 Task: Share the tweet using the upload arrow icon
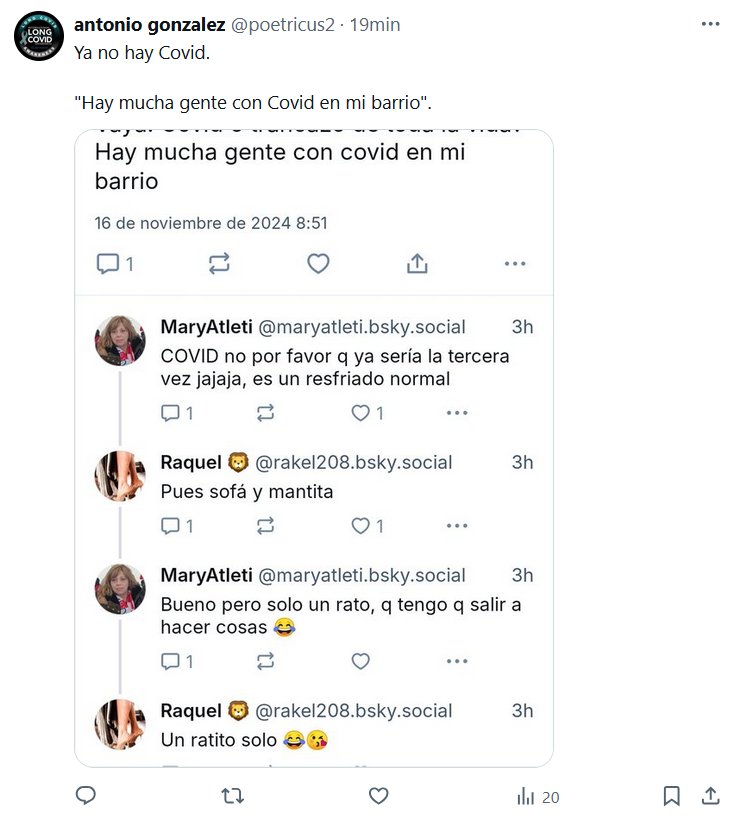710,796
